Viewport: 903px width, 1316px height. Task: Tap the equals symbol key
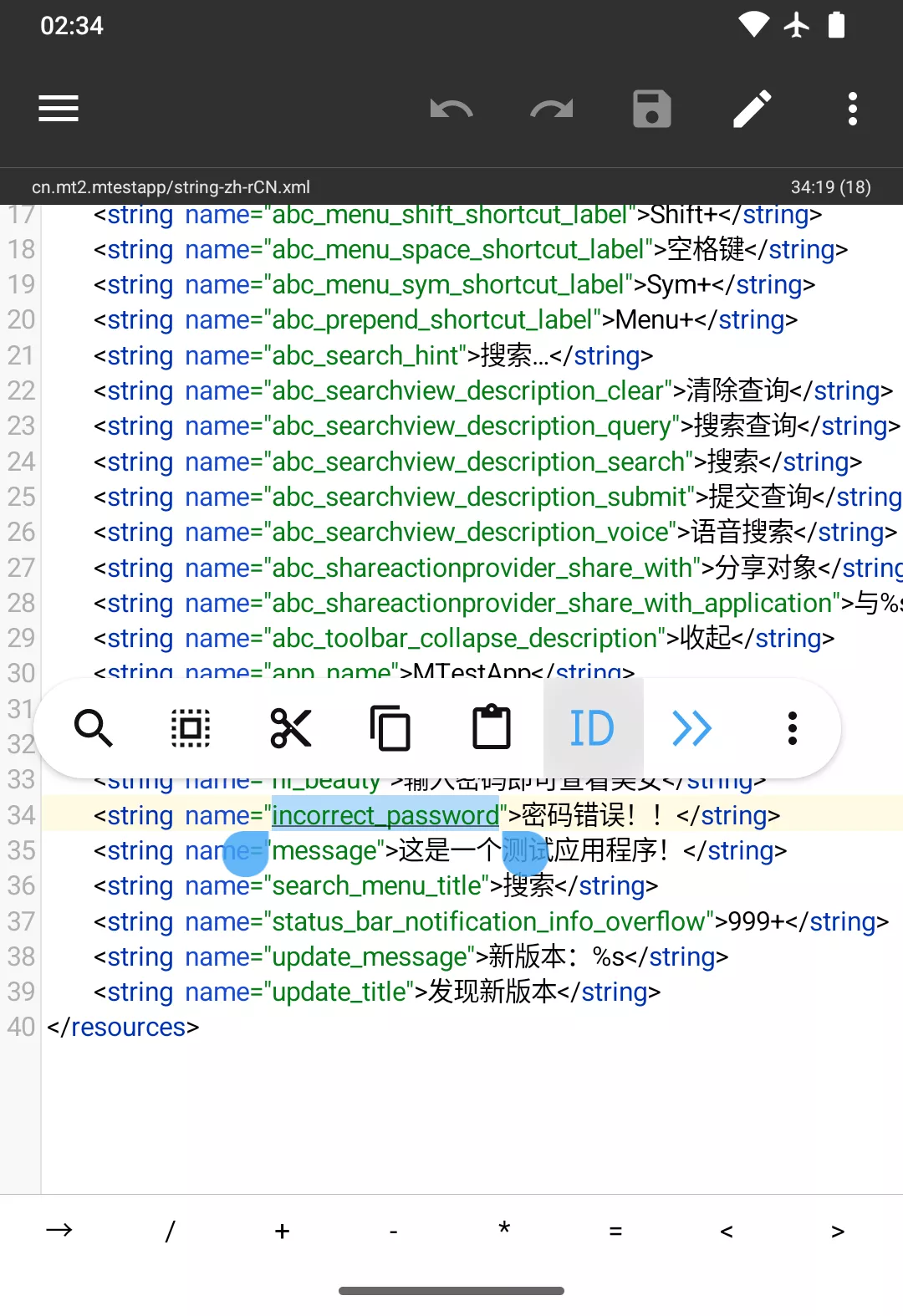615,1231
